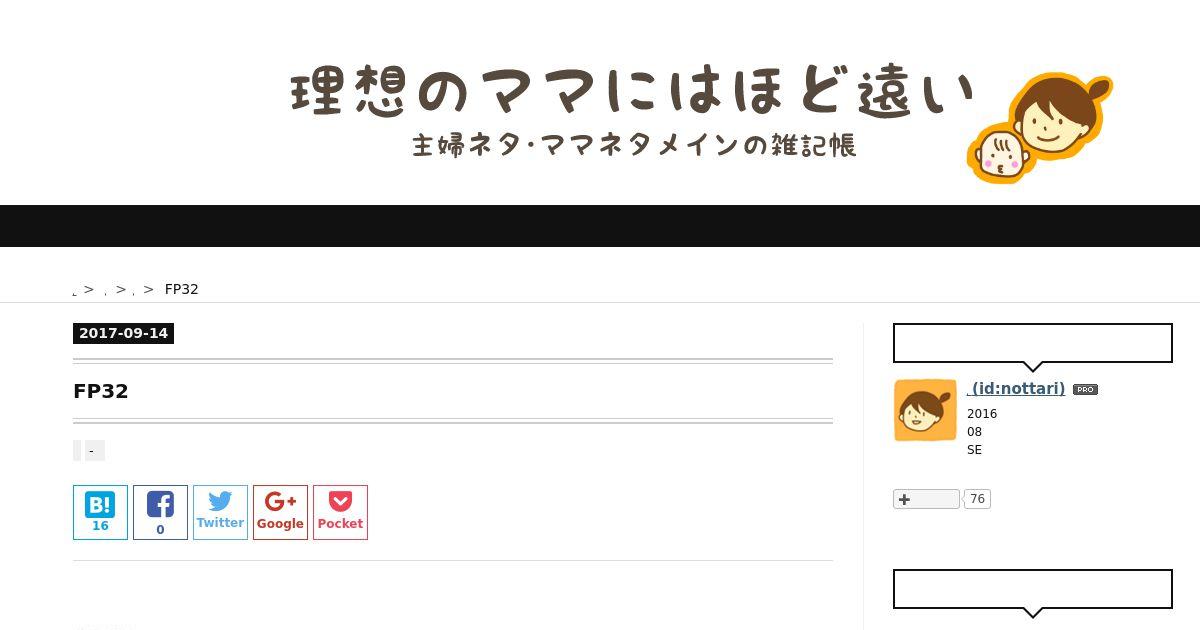Viewport: 1200px width, 630px height.
Task: Click the FP32 breadcrumb entry
Action: pos(182,289)
